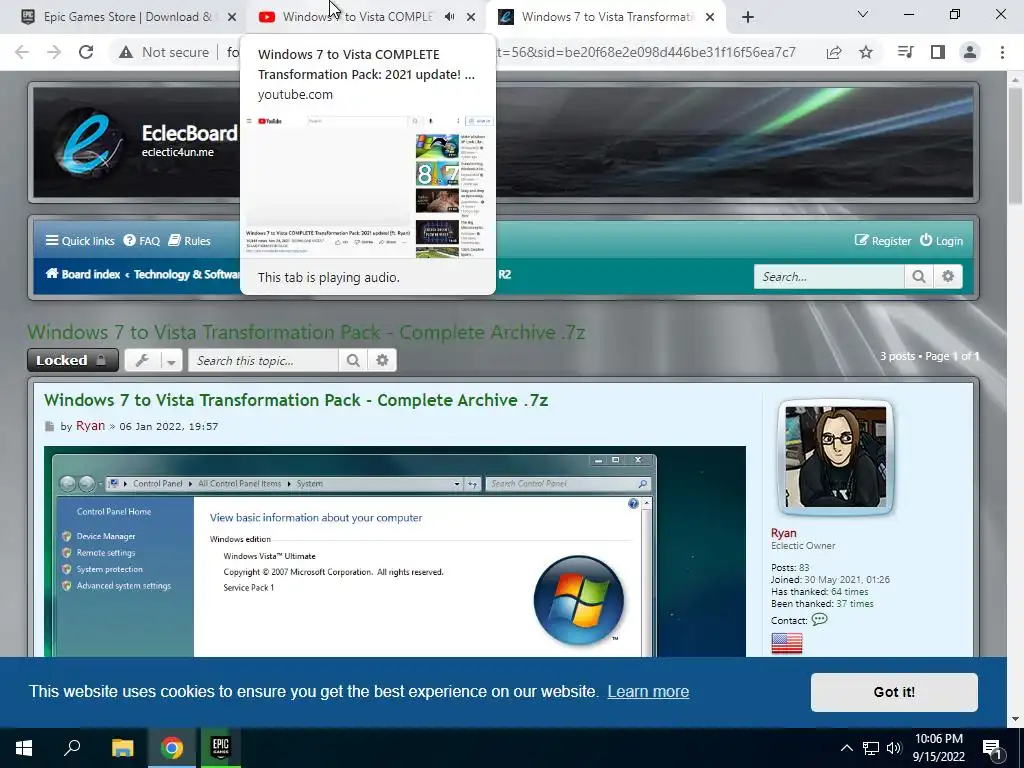Close the YouTube tab
This screenshot has width=1024, height=768.
[471, 18]
